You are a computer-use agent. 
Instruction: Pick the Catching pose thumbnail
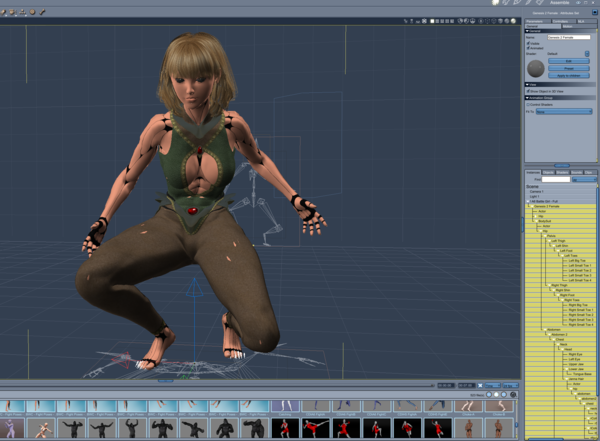click(x=285, y=408)
